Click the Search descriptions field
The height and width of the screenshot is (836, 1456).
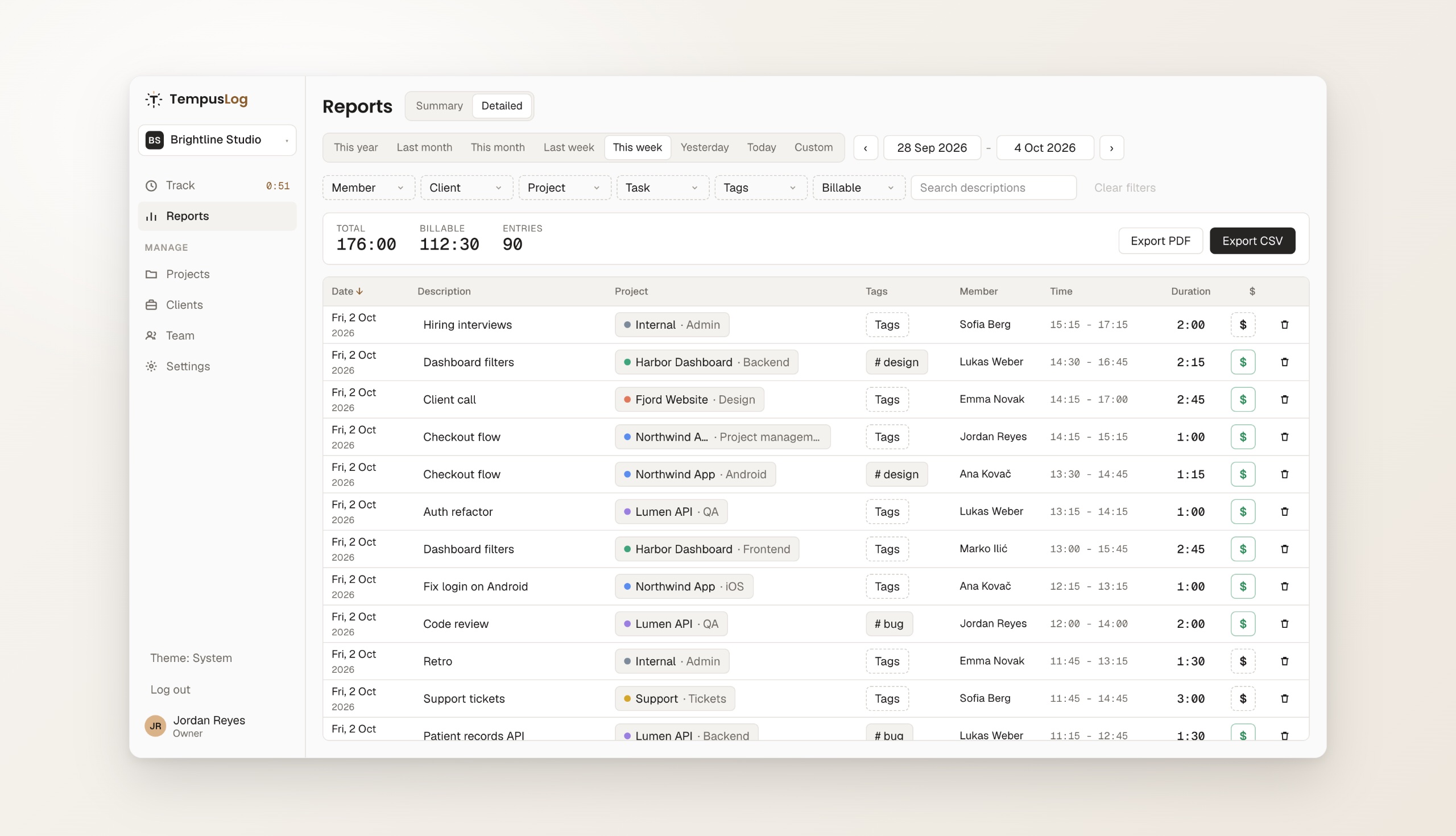point(993,188)
